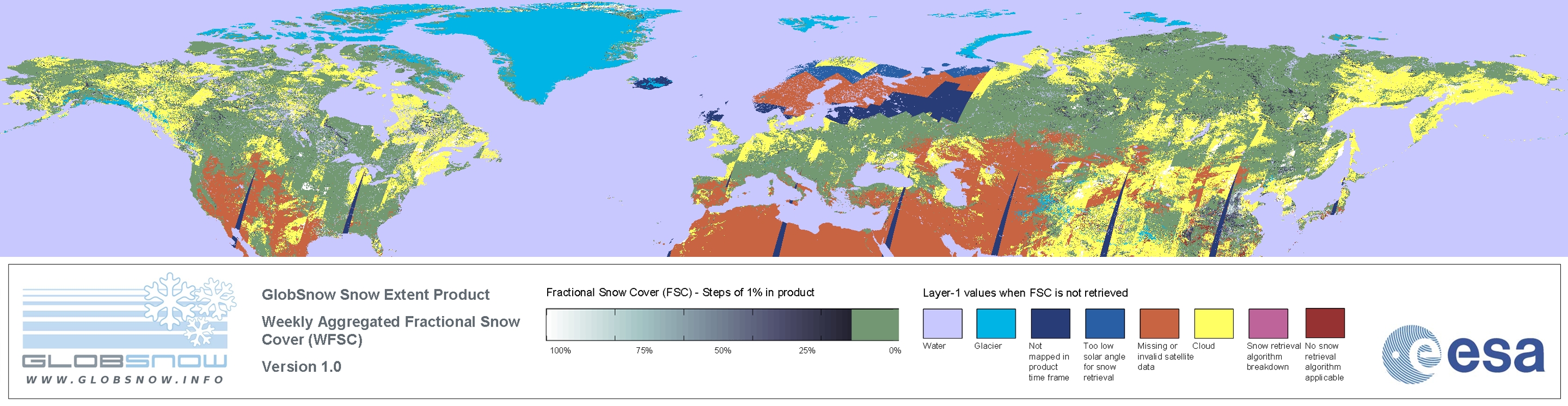Click the 'Missing or invalid satellite data' swatch
Viewport: 1568px width, 406px height.
pyautogui.click(x=1159, y=323)
